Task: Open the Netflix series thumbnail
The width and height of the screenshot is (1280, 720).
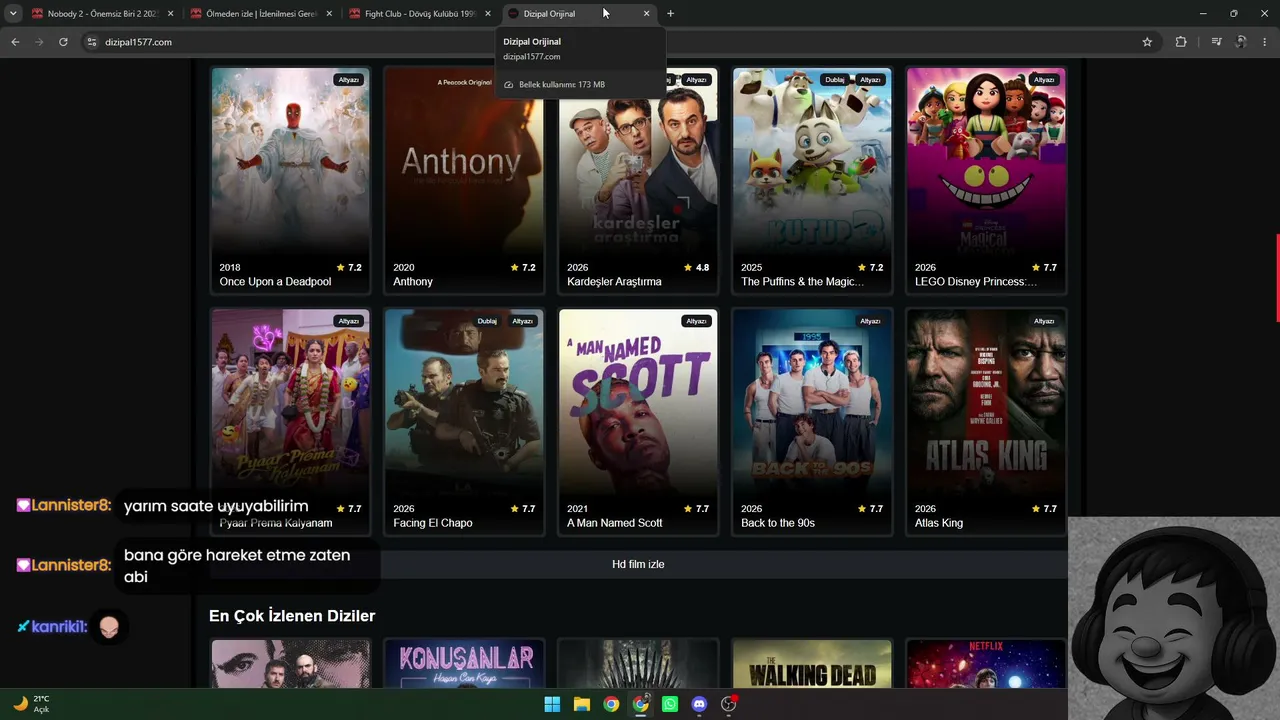Action: click(986, 664)
